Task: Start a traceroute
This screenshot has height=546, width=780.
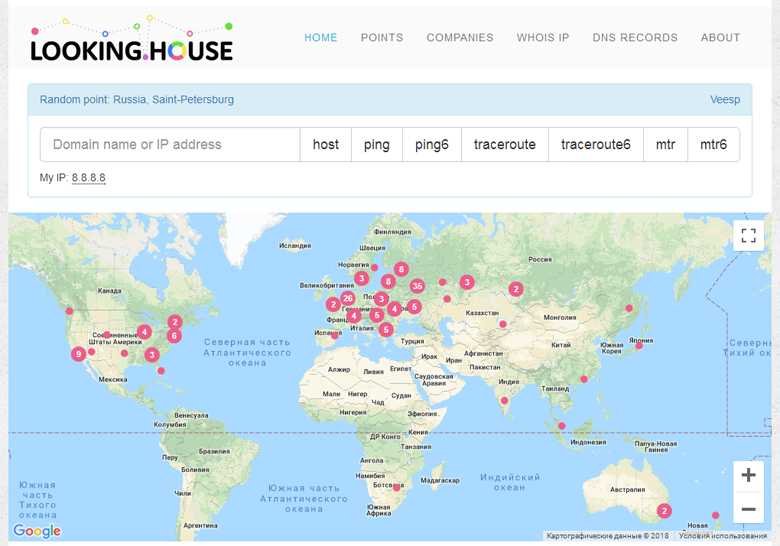Action: point(505,145)
